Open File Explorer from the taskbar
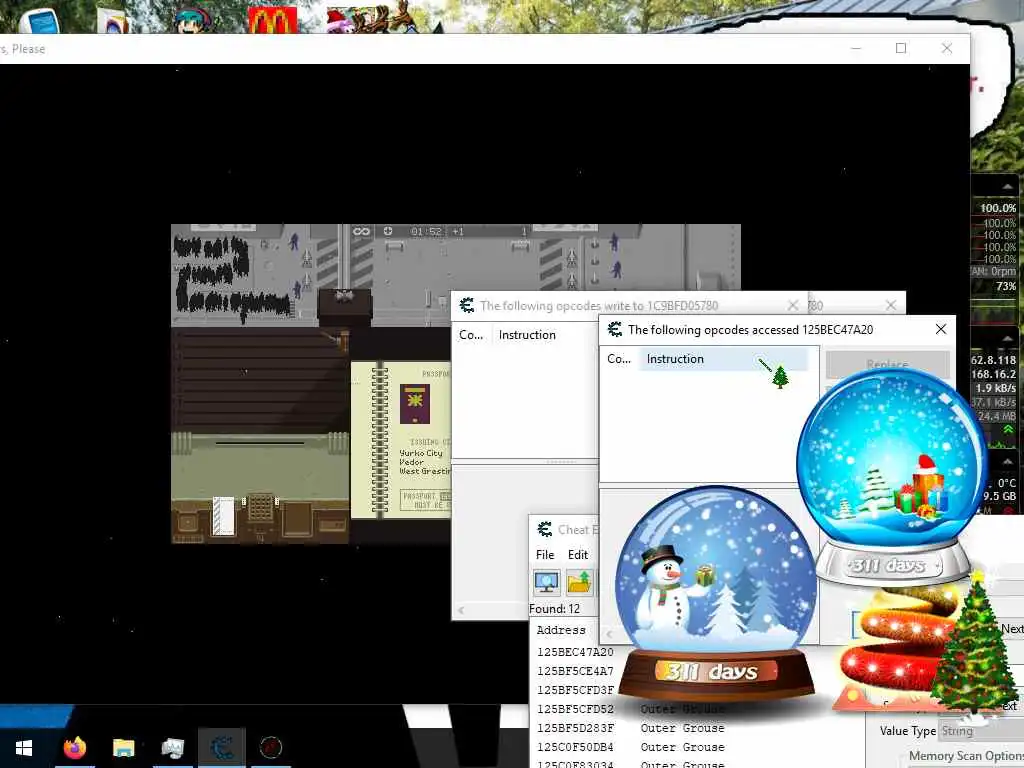 [x=123, y=748]
